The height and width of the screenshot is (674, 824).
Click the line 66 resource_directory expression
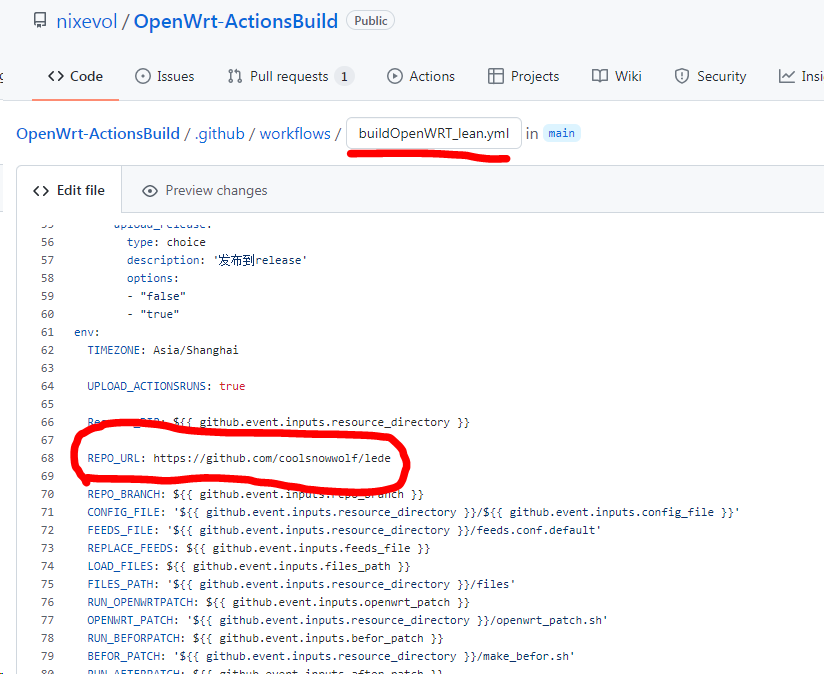pos(321,422)
